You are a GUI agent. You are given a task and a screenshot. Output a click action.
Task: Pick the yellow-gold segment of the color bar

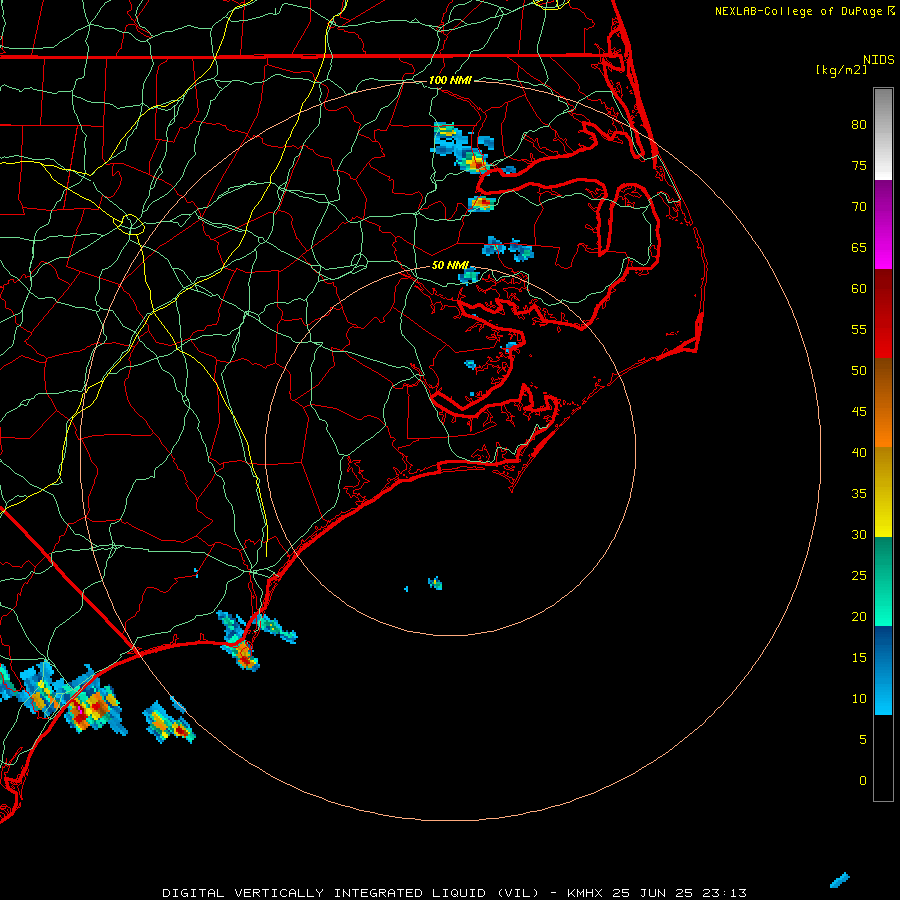(x=883, y=492)
